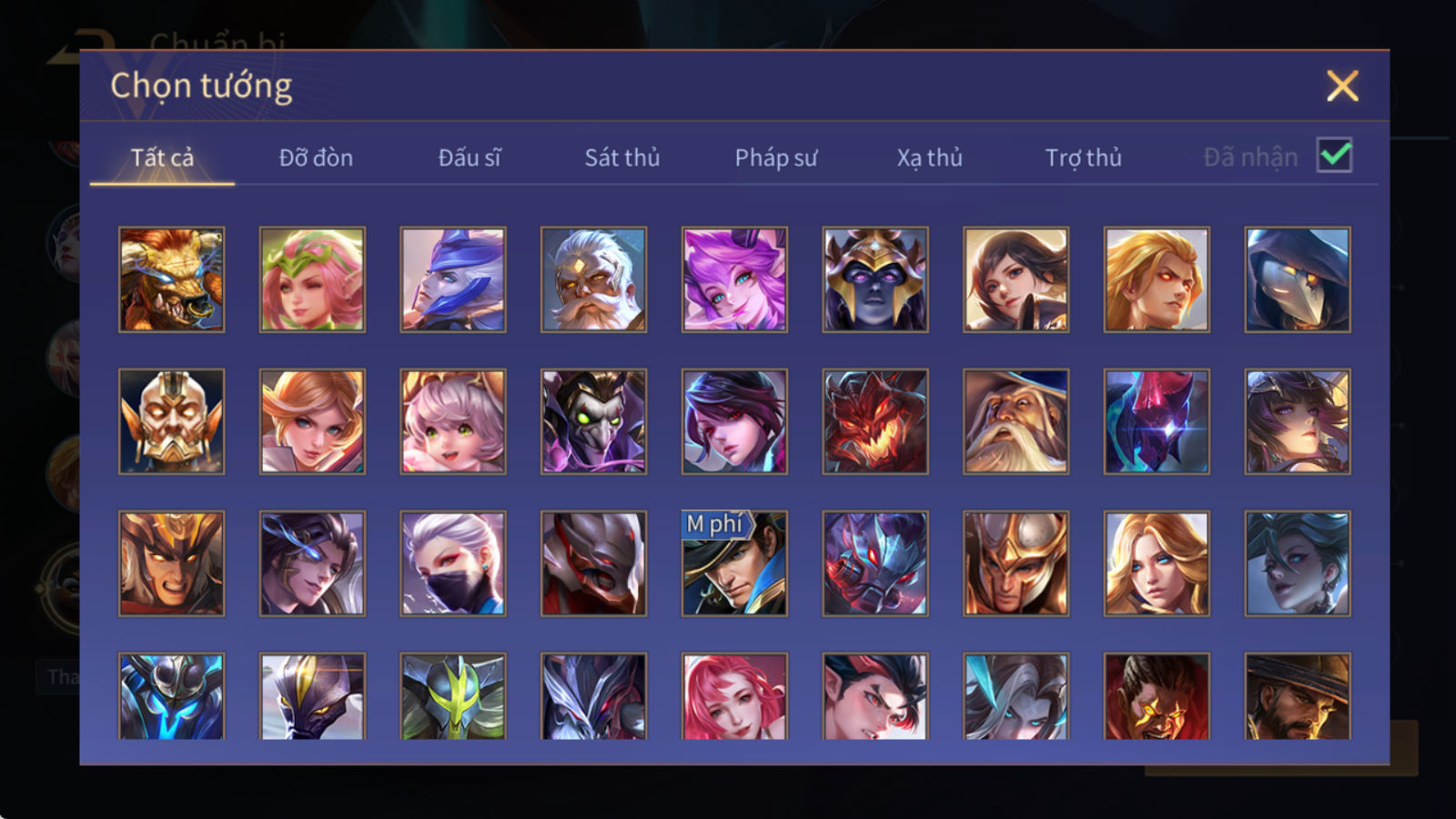The image size is (1456, 819).
Task: Select the wizard with long beard and hat
Action: (1016, 421)
